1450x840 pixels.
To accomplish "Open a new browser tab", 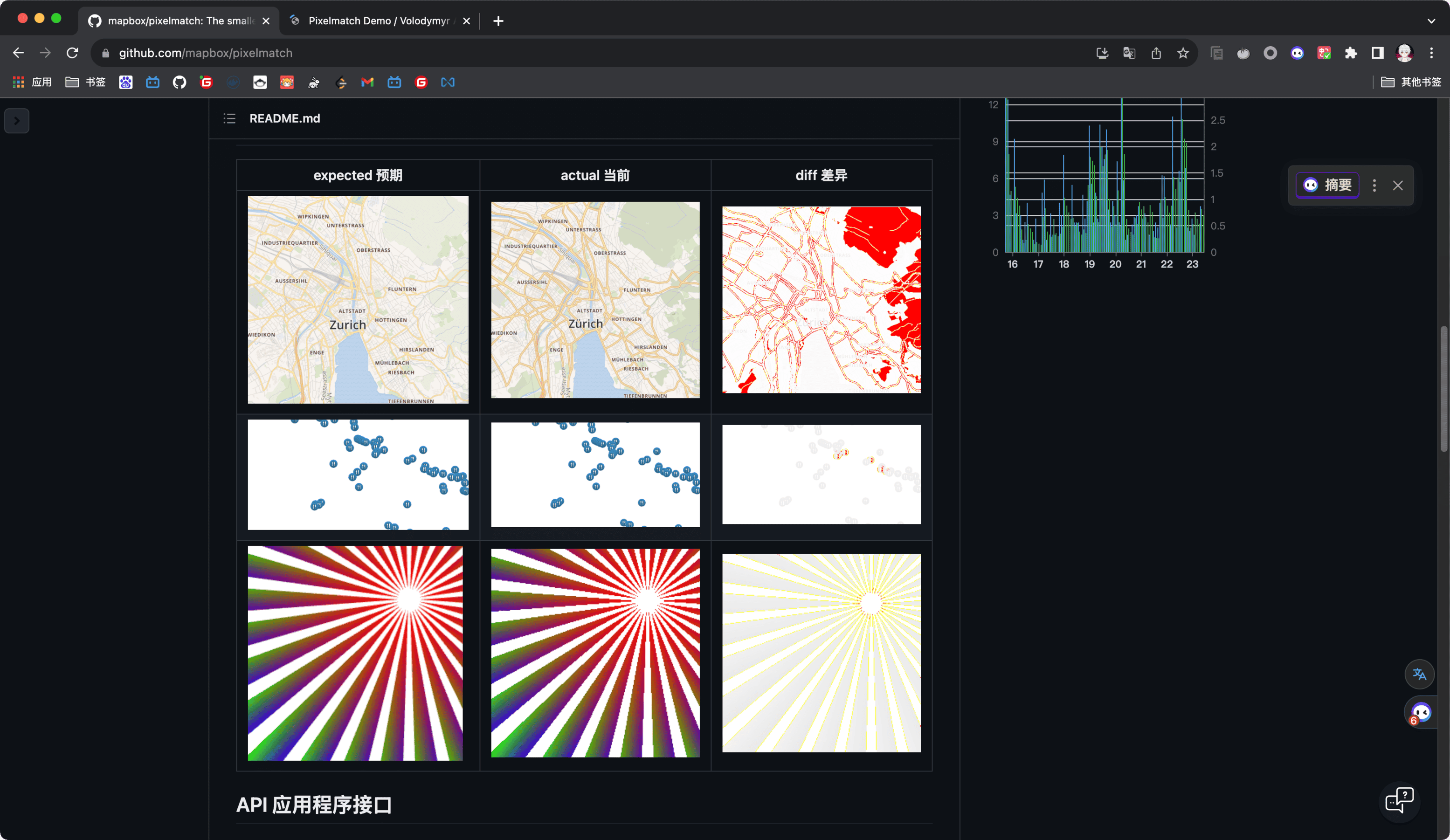I will pos(498,21).
